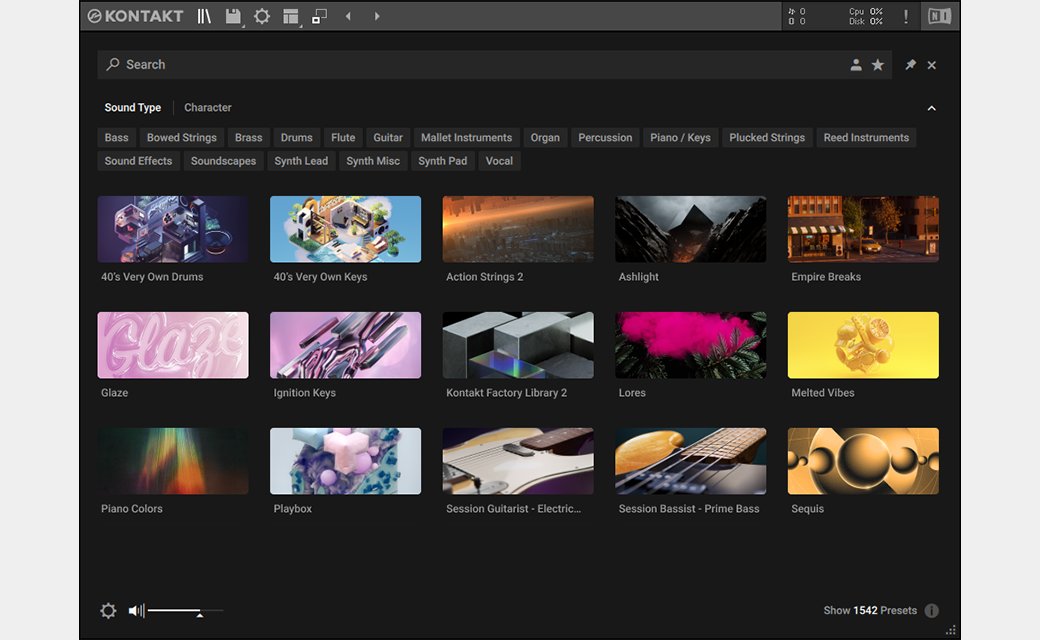Filter by Bass tag
This screenshot has width=1040, height=640.
pyautogui.click(x=116, y=138)
